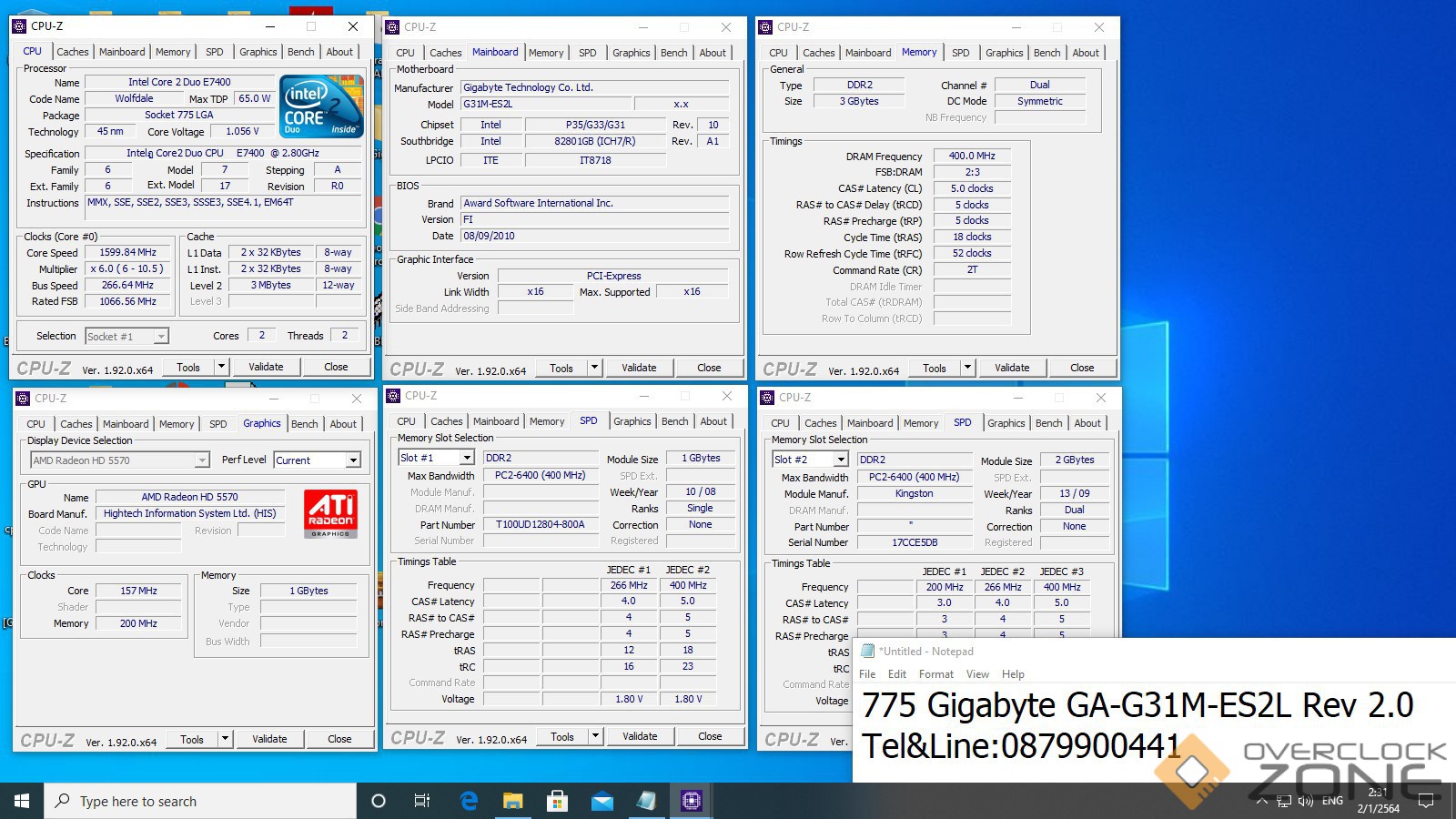Screen dimensions: 1456x819
Task: Click serial number 17CCE5DB field
Action: [914, 542]
